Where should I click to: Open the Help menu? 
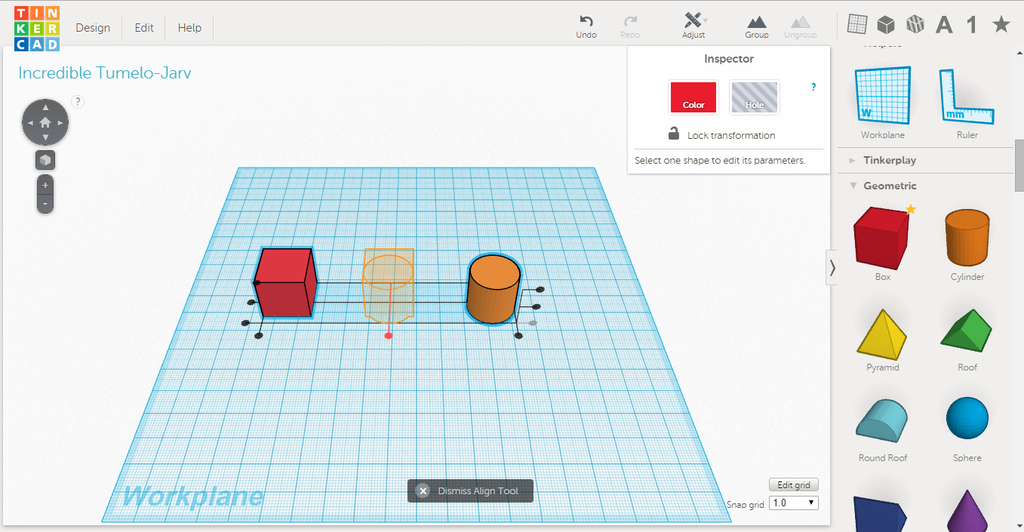point(189,28)
